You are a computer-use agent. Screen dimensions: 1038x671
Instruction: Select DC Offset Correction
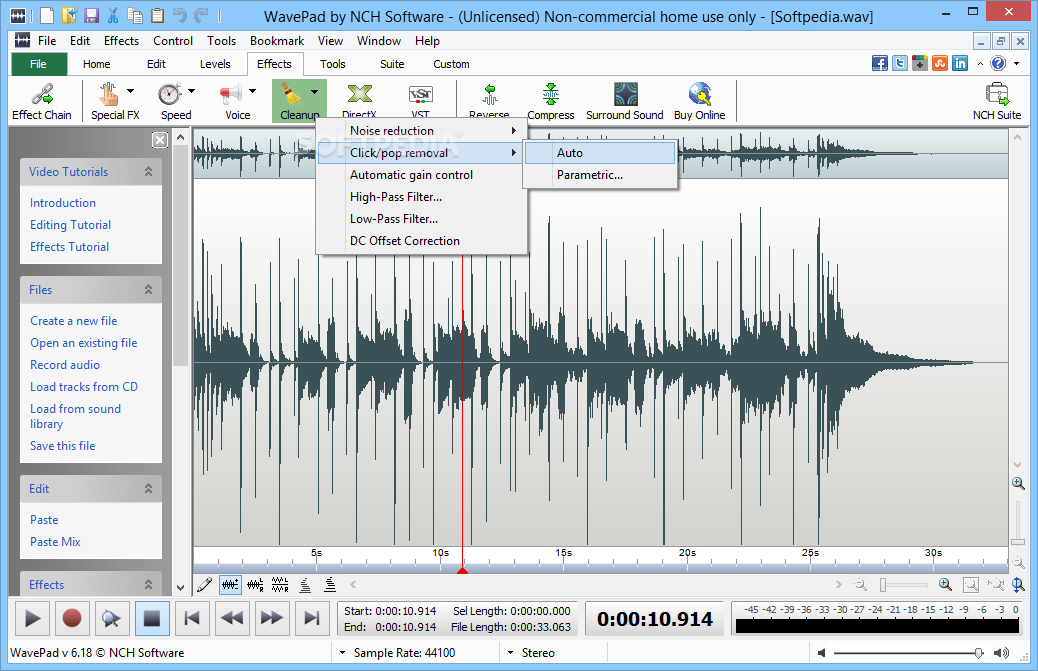(422, 241)
